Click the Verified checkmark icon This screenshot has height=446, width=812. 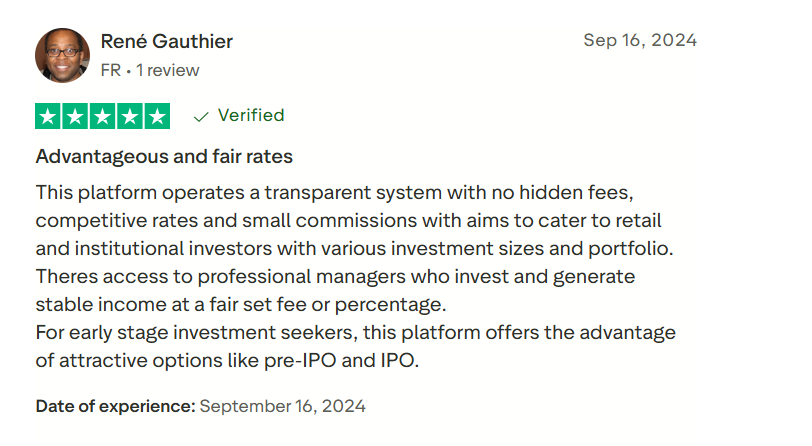[x=201, y=116]
